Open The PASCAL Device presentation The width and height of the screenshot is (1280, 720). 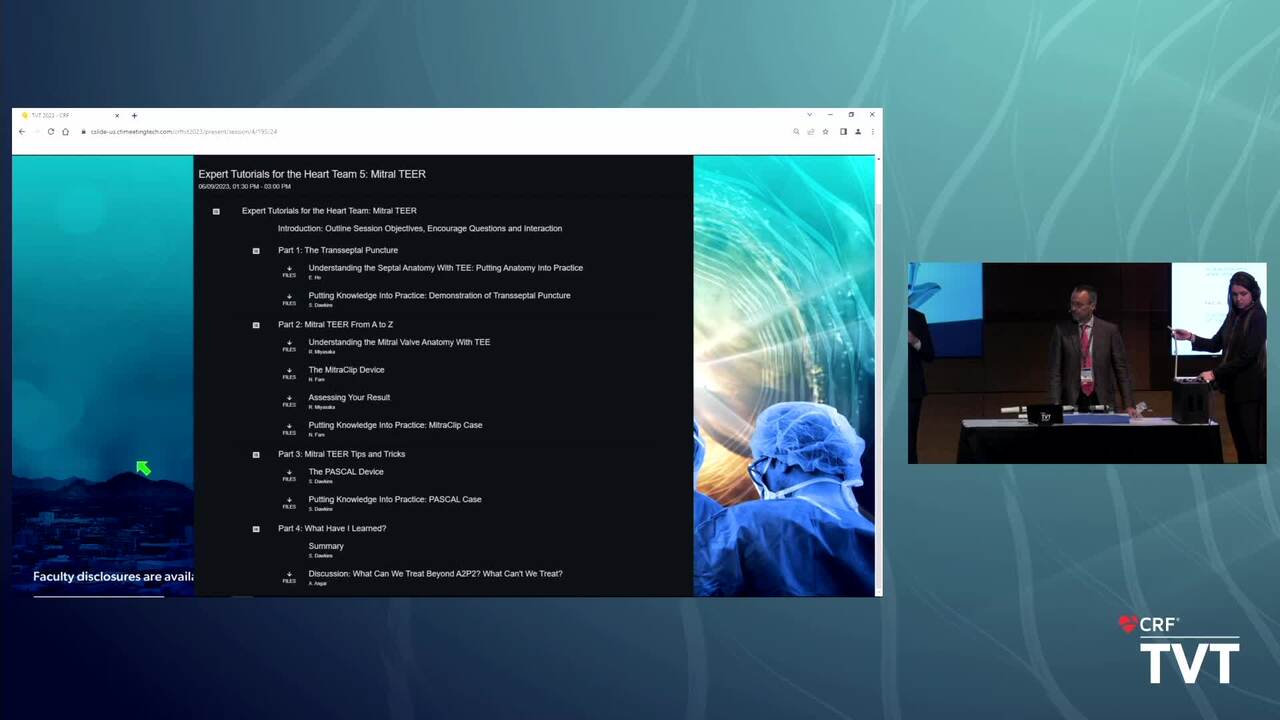(346, 472)
